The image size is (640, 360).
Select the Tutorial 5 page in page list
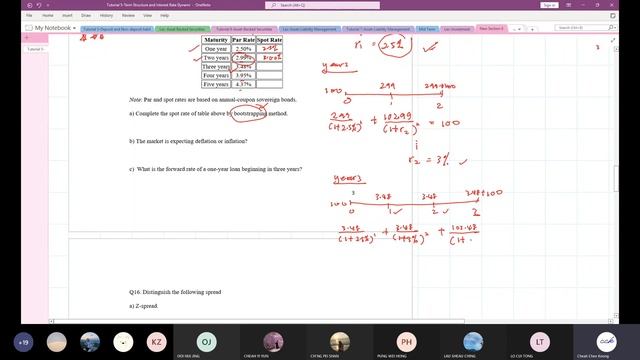coord(35,49)
